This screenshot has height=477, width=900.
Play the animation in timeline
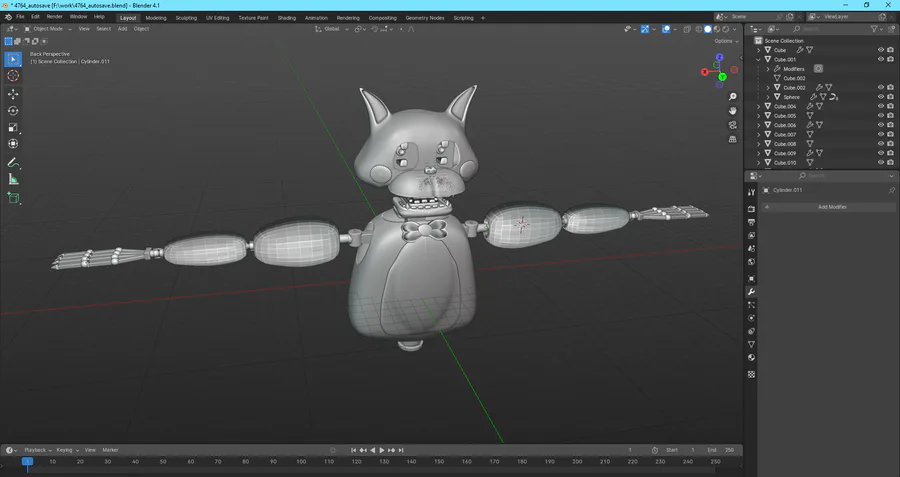(382, 450)
